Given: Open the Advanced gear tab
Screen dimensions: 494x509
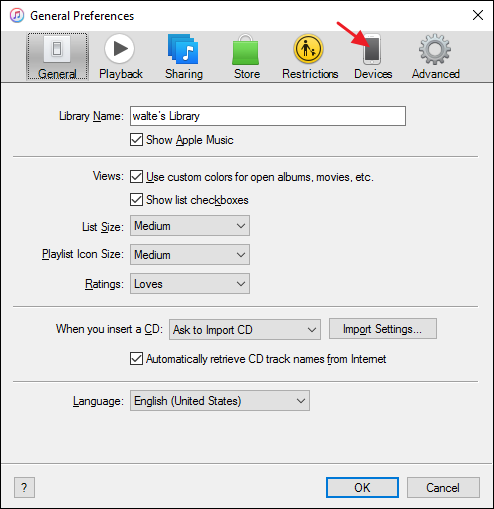Looking at the screenshot, I should [x=435, y=57].
